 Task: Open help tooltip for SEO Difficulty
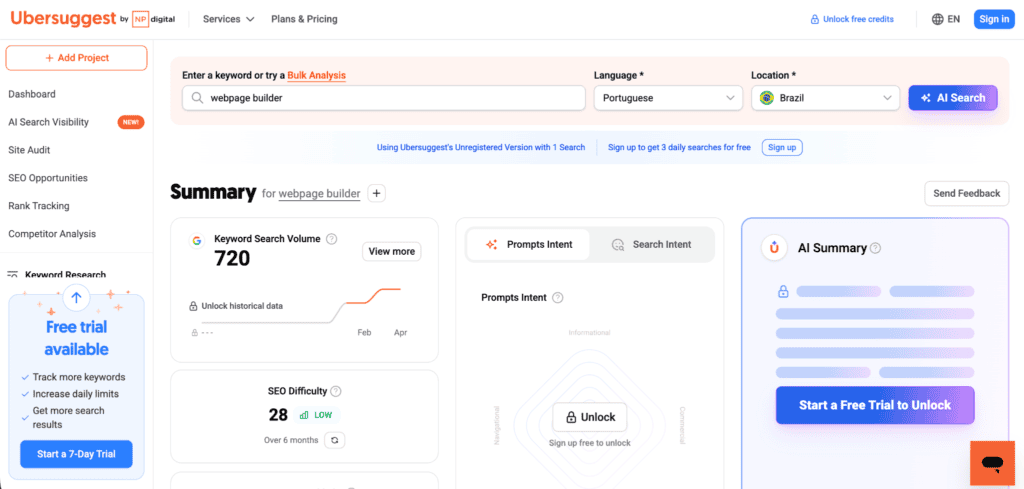pos(336,391)
